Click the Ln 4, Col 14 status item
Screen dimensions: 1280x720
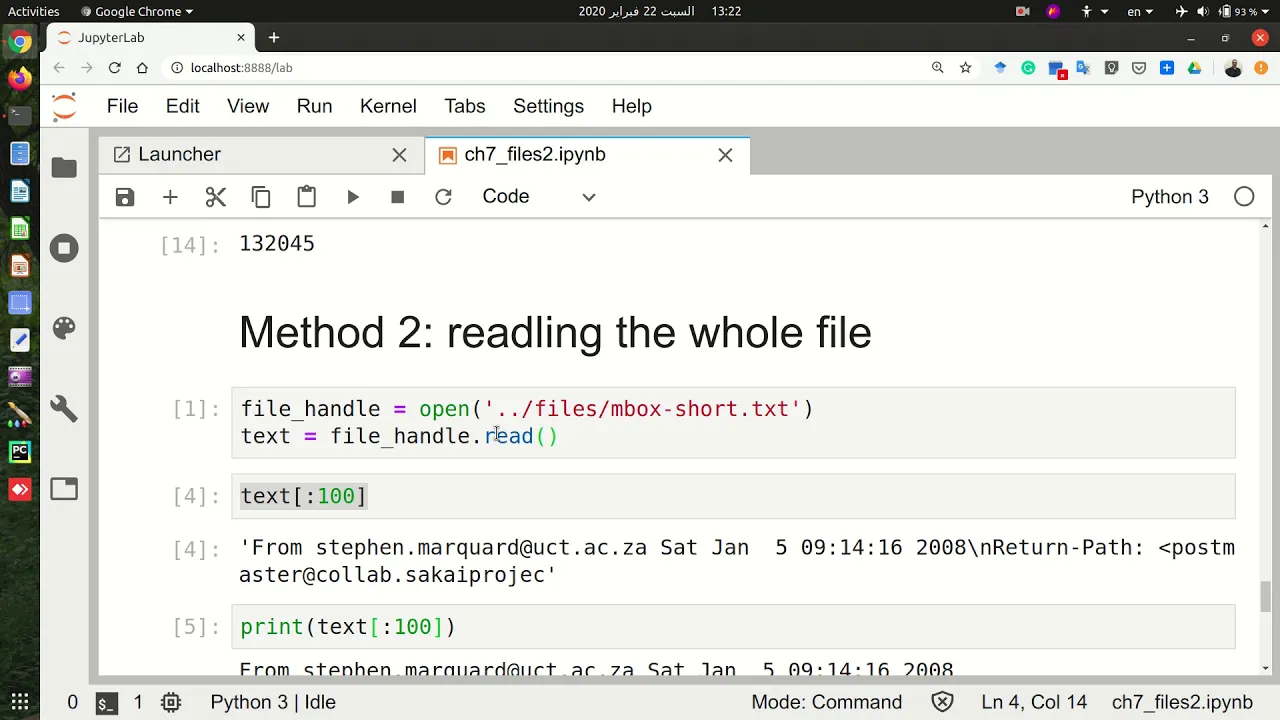coord(1034,702)
